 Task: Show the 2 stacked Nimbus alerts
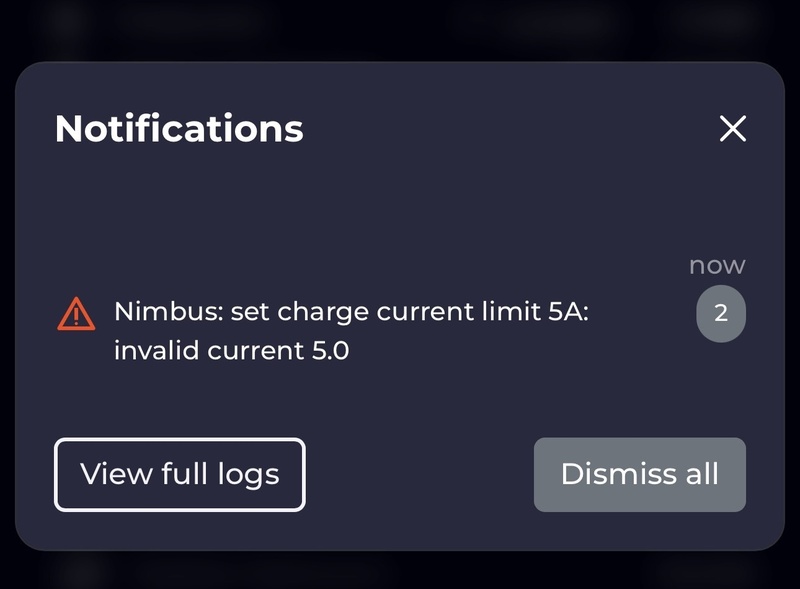[721, 314]
